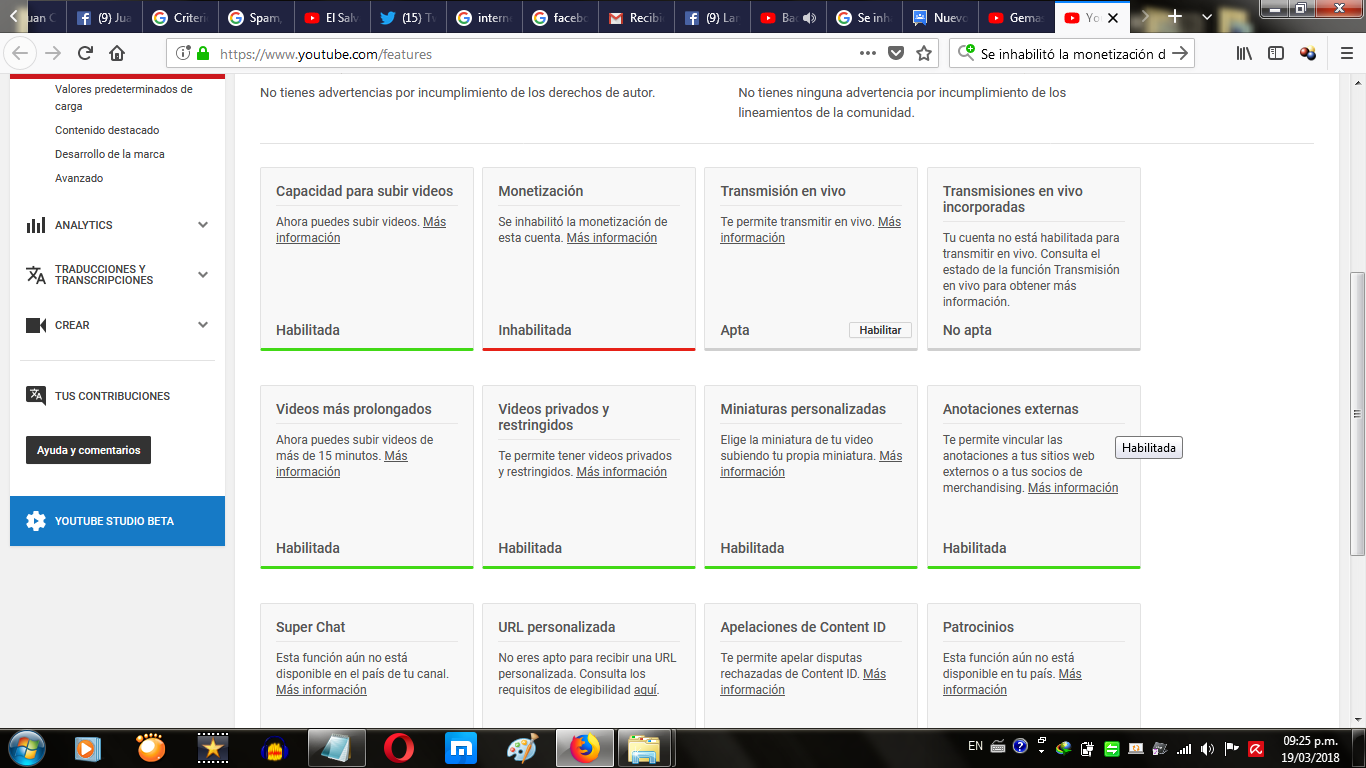Select the Crear video camera icon
Viewport: 1366px width, 768px height.
pyautogui.click(x=36, y=325)
